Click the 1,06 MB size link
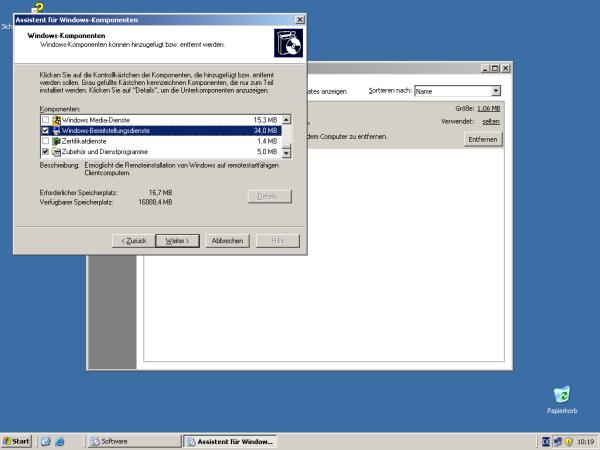Screen dimensions: 600x450 [489, 108]
